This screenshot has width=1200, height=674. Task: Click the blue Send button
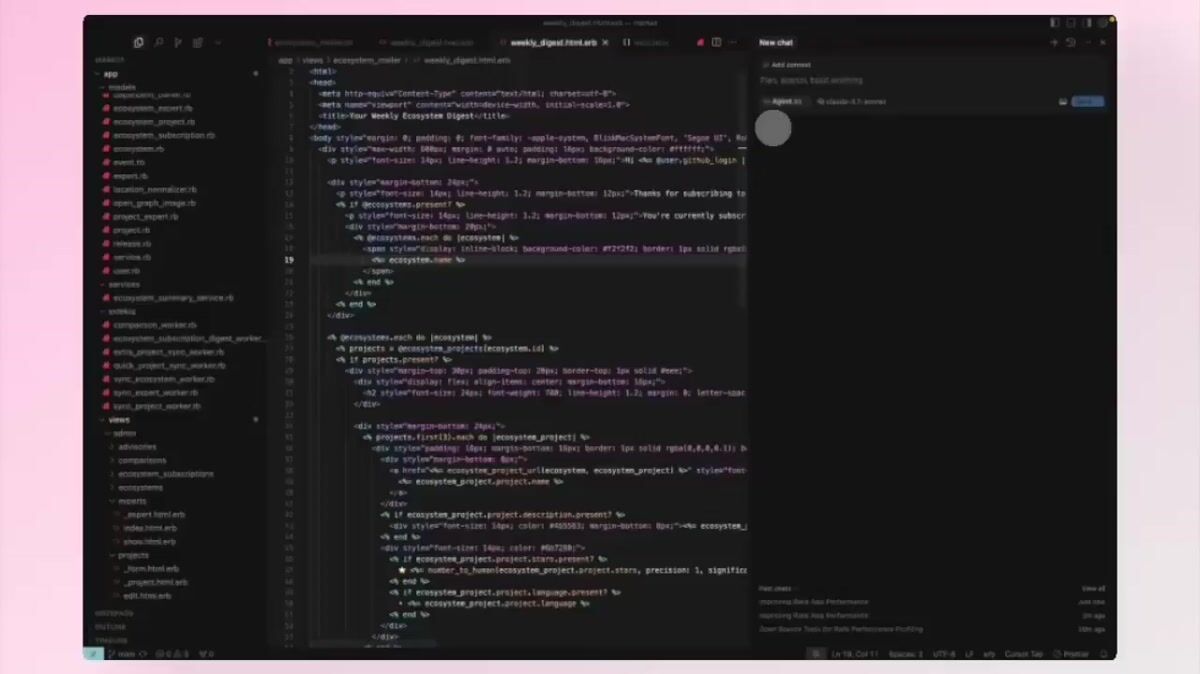[x=1088, y=102]
